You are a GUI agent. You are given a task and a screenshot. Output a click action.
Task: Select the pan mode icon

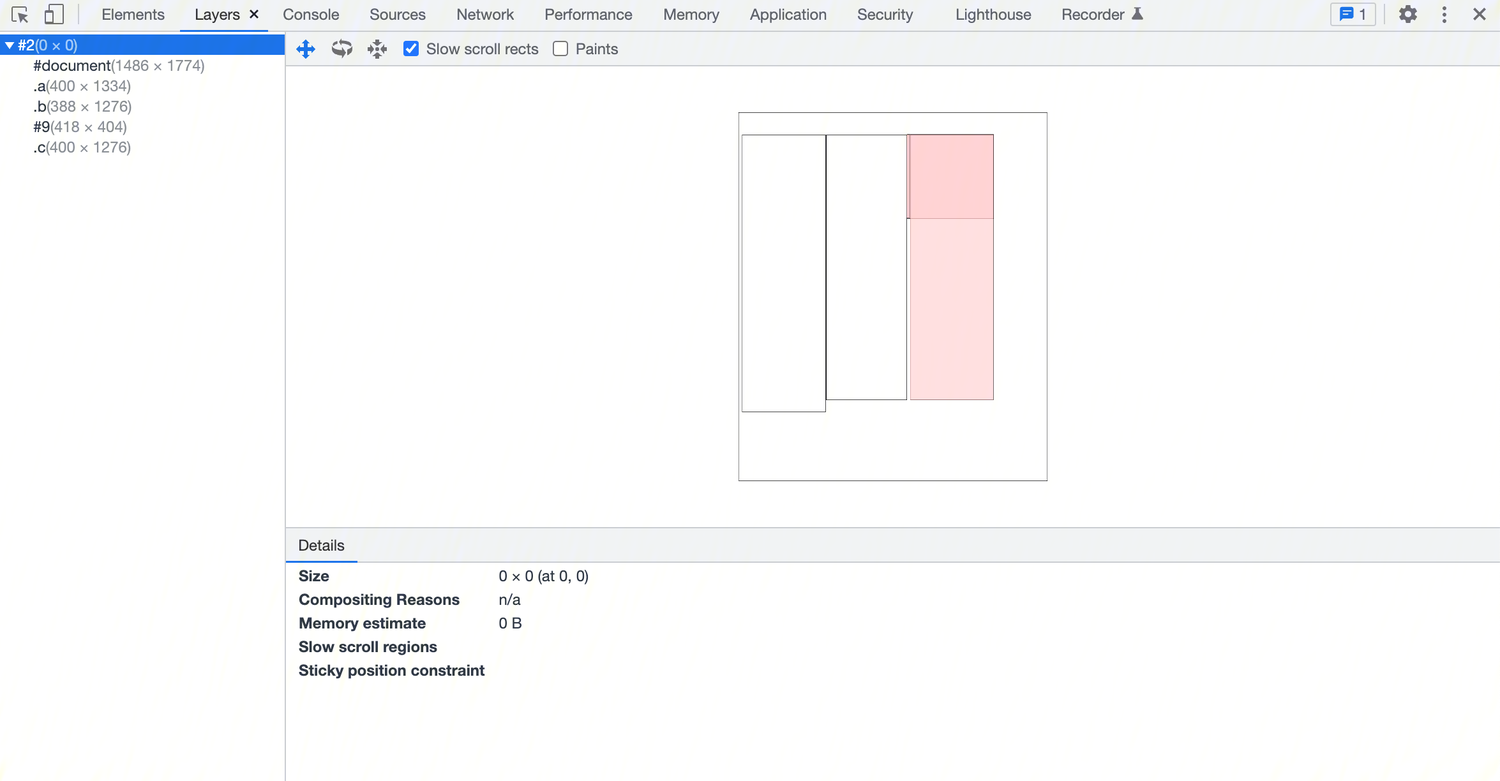coord(306,49)
